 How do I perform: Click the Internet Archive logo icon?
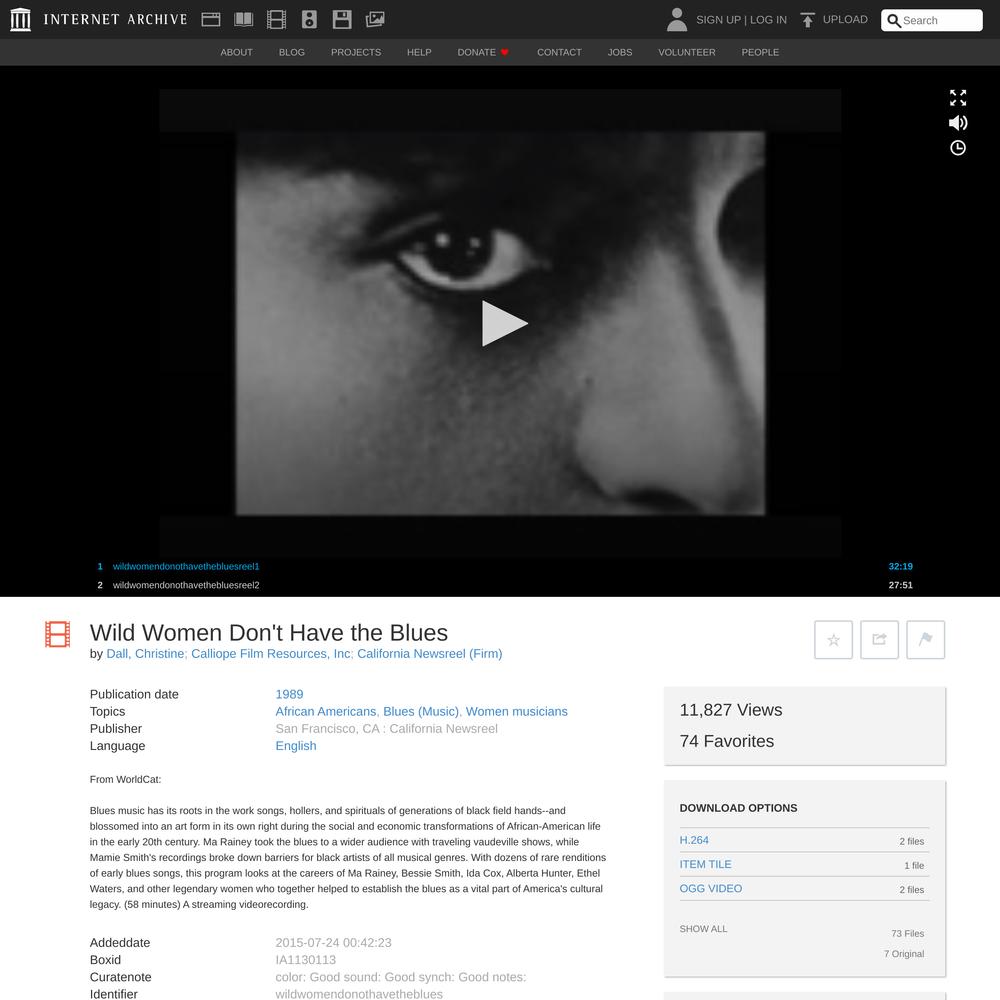point(20,19)
